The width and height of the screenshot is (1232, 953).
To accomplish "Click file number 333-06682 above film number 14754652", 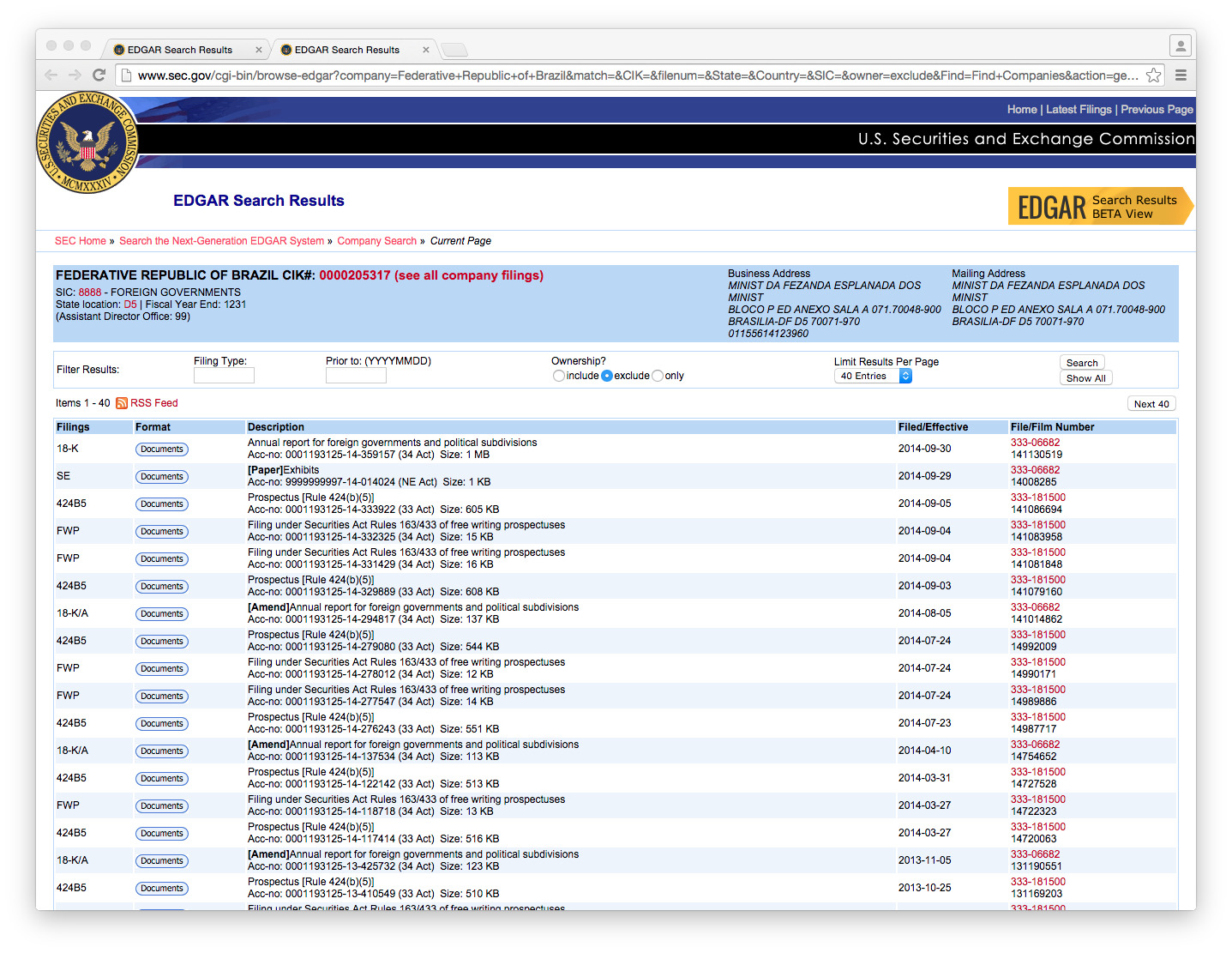I will pyautogui.click(x=1035, y=745).
